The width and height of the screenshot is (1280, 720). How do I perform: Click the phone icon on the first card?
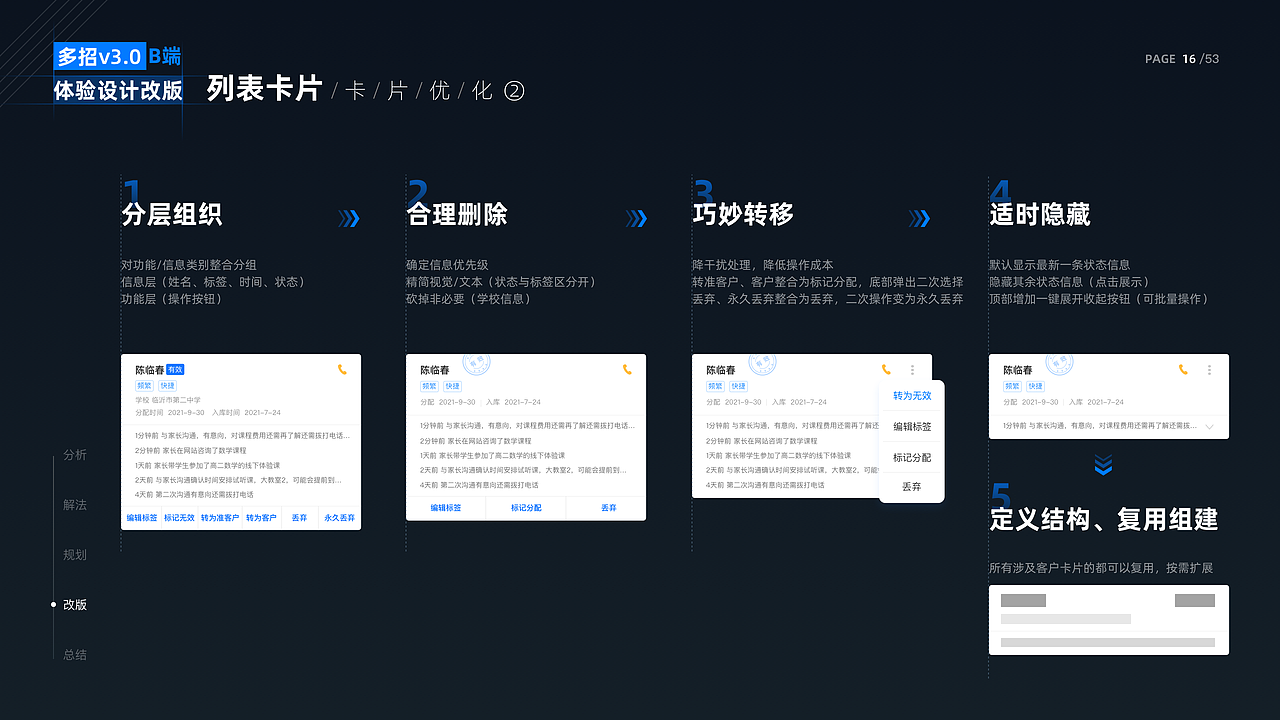tap(343, 369)
